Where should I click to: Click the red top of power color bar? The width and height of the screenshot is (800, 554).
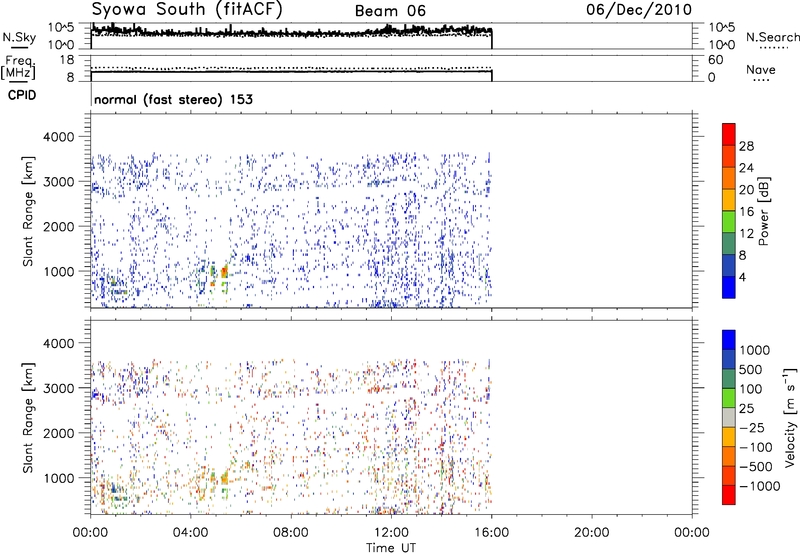729,134
